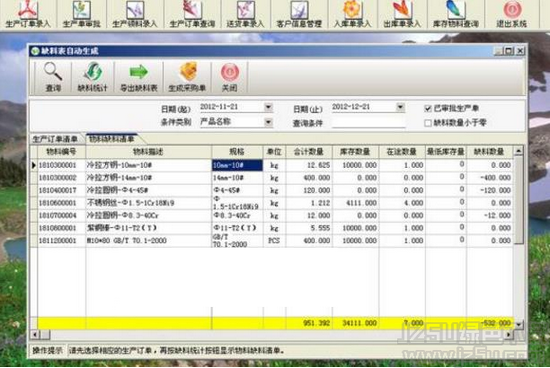Open 客户信息管理 toolbar icon
The height and width of the screenshot is (368, 550).
click(x=299, y=14)
